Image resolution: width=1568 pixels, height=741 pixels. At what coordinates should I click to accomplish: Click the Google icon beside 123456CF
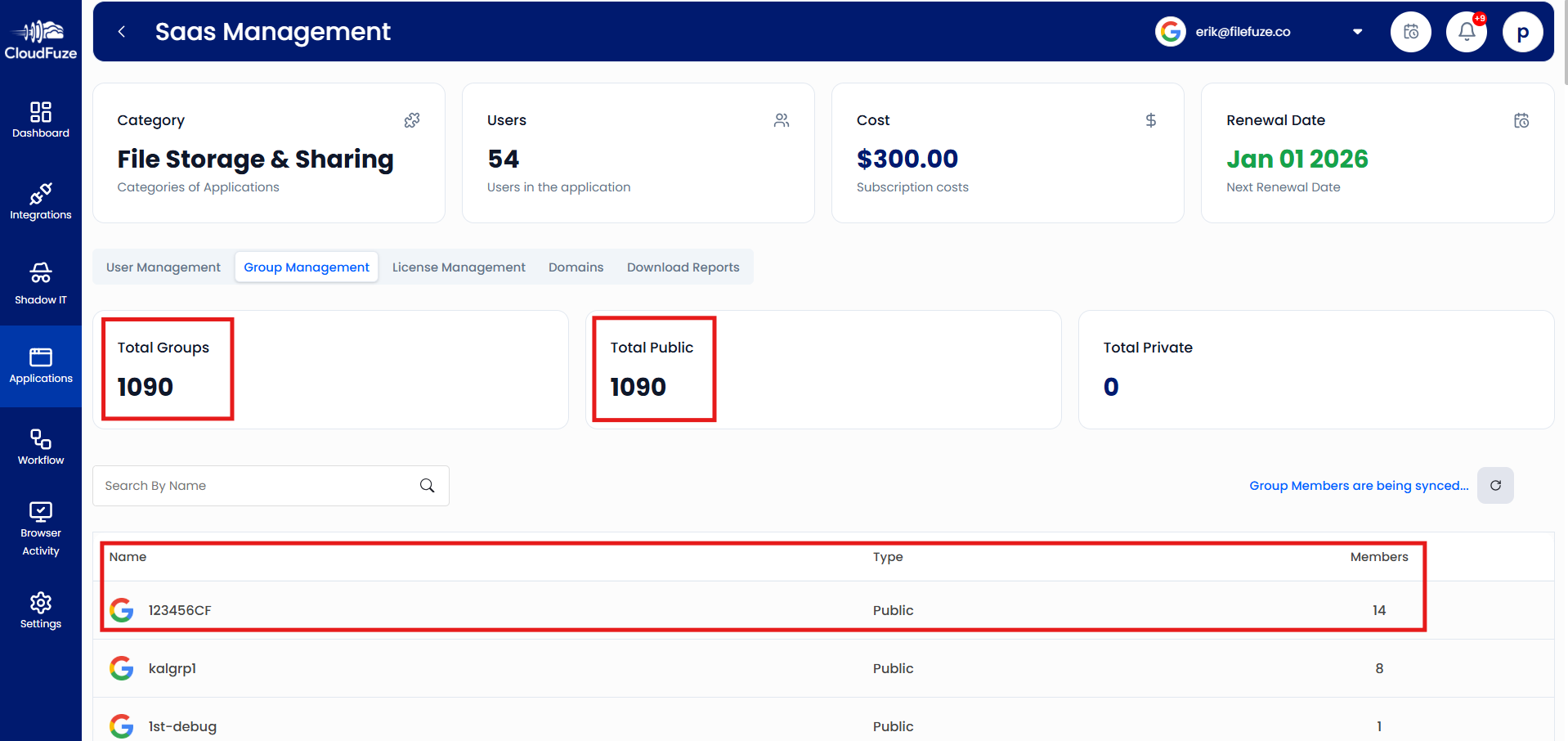click(121, 609)
